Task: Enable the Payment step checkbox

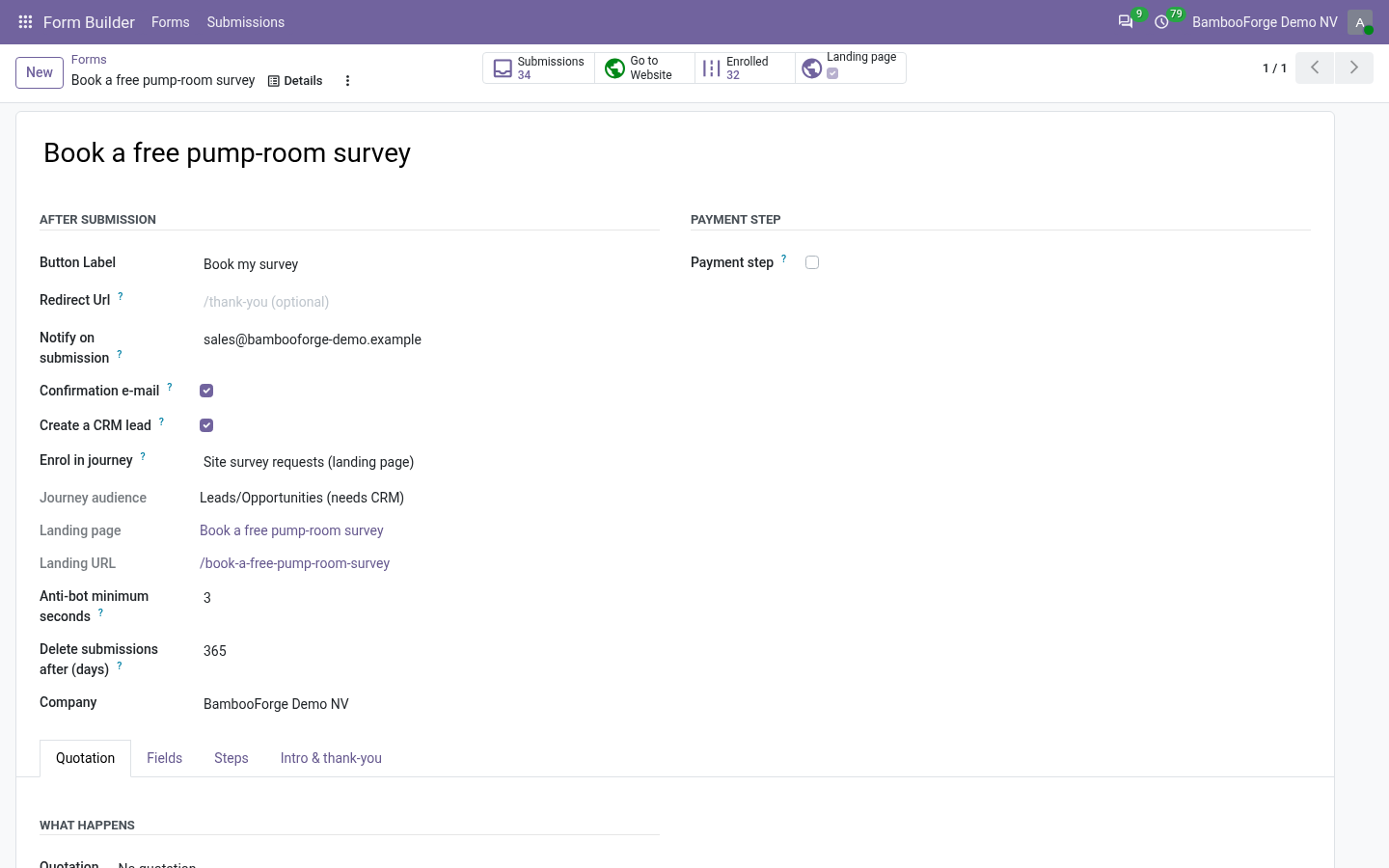Action: tap(812, 262)
